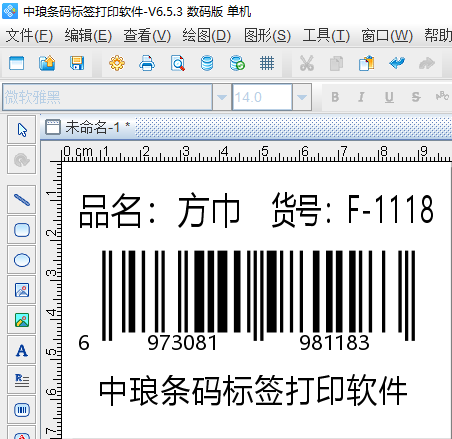Select the Barcode drawing tool
Viewport: 452px width, 439px height.
point(22,410)
